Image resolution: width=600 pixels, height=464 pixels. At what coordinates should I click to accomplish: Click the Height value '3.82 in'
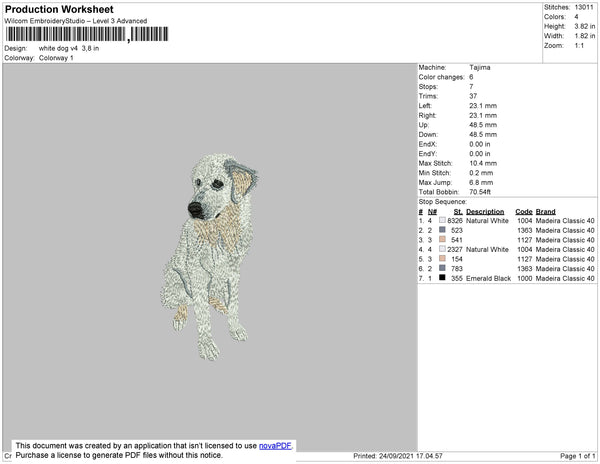tap(585, 26)
